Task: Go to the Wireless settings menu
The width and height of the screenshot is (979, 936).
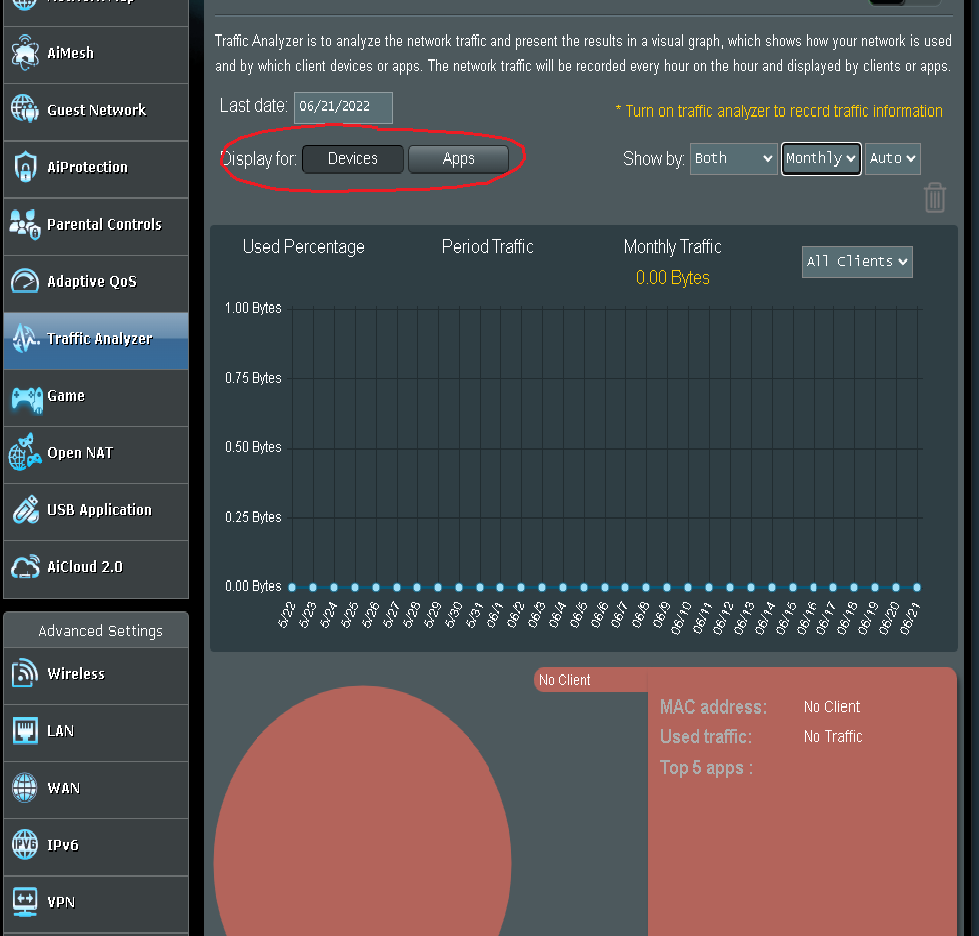Action: point(96,674)
